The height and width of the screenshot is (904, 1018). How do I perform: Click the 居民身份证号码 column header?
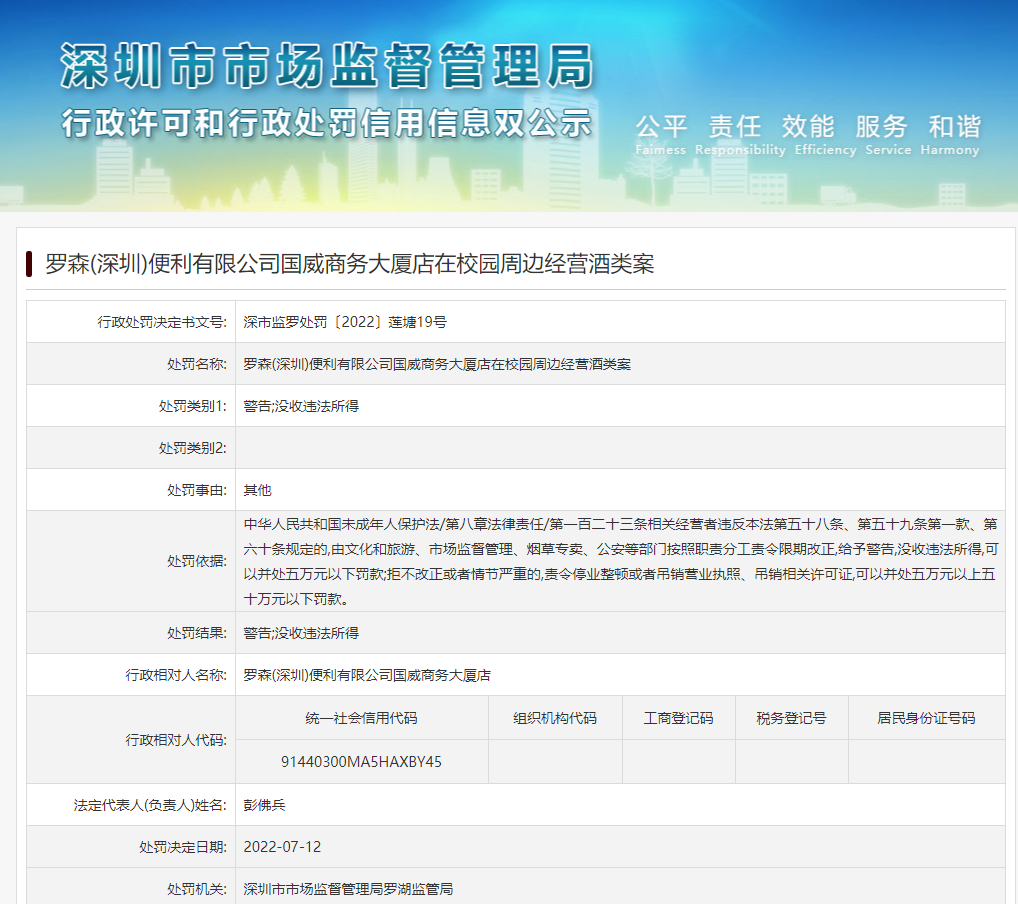tap(926, 718)
